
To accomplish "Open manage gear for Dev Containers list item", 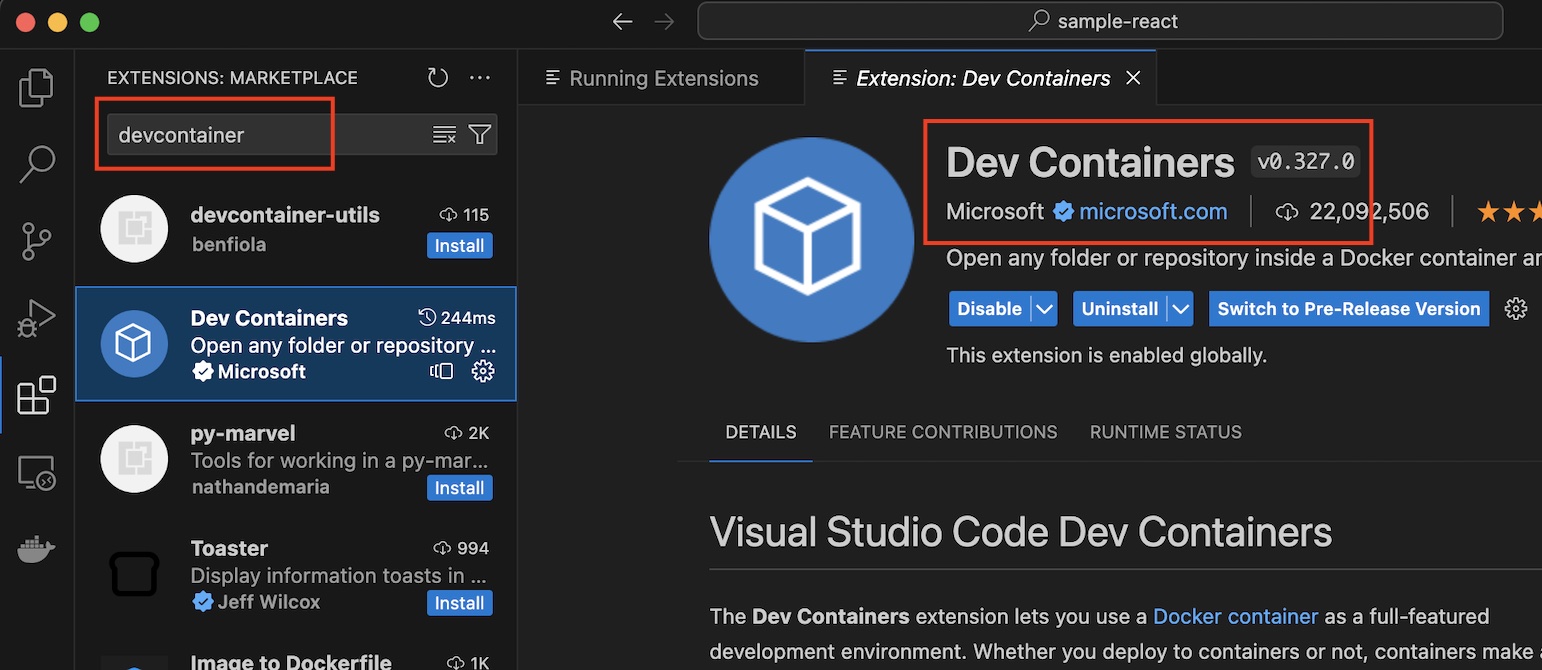I will pos(483,372).
